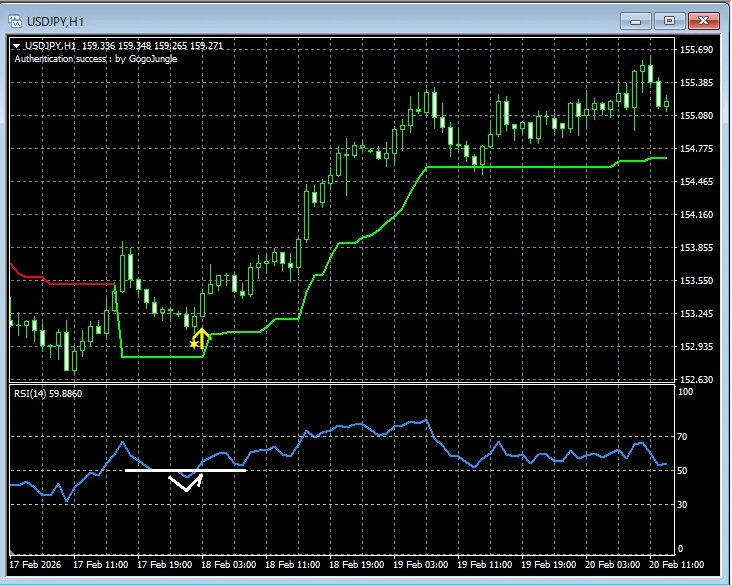The width and height of the screenshot is (732, 585).
Task: Click the 155.690 price scale label
Action: (697, 50)
